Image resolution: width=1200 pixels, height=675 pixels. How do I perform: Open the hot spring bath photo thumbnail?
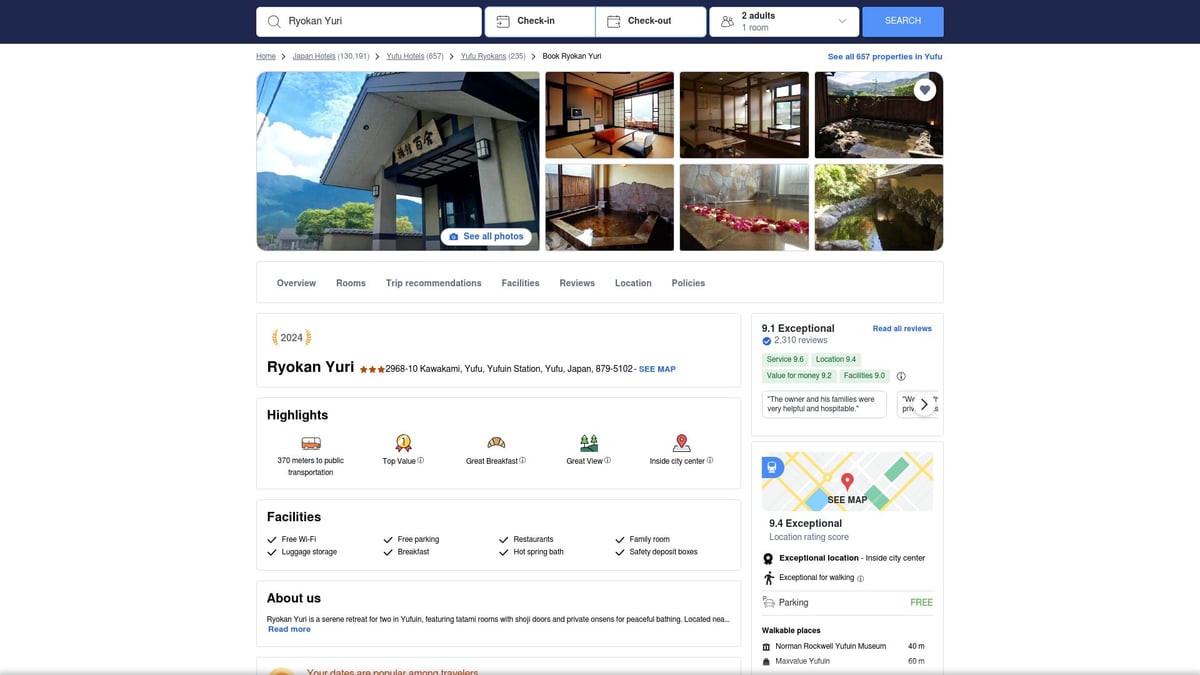point(609,207)
